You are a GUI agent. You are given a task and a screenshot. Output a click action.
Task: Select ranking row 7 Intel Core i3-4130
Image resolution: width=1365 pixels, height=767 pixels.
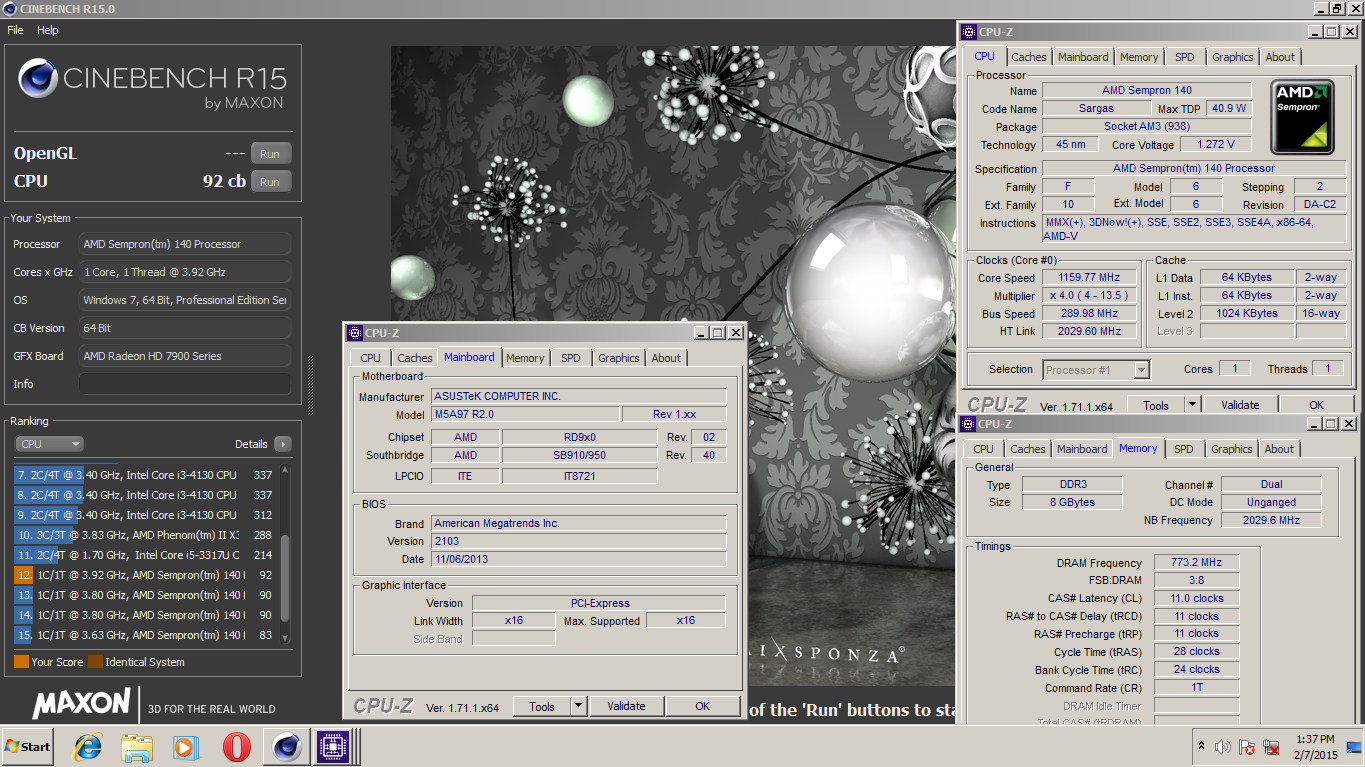[144, 475]
